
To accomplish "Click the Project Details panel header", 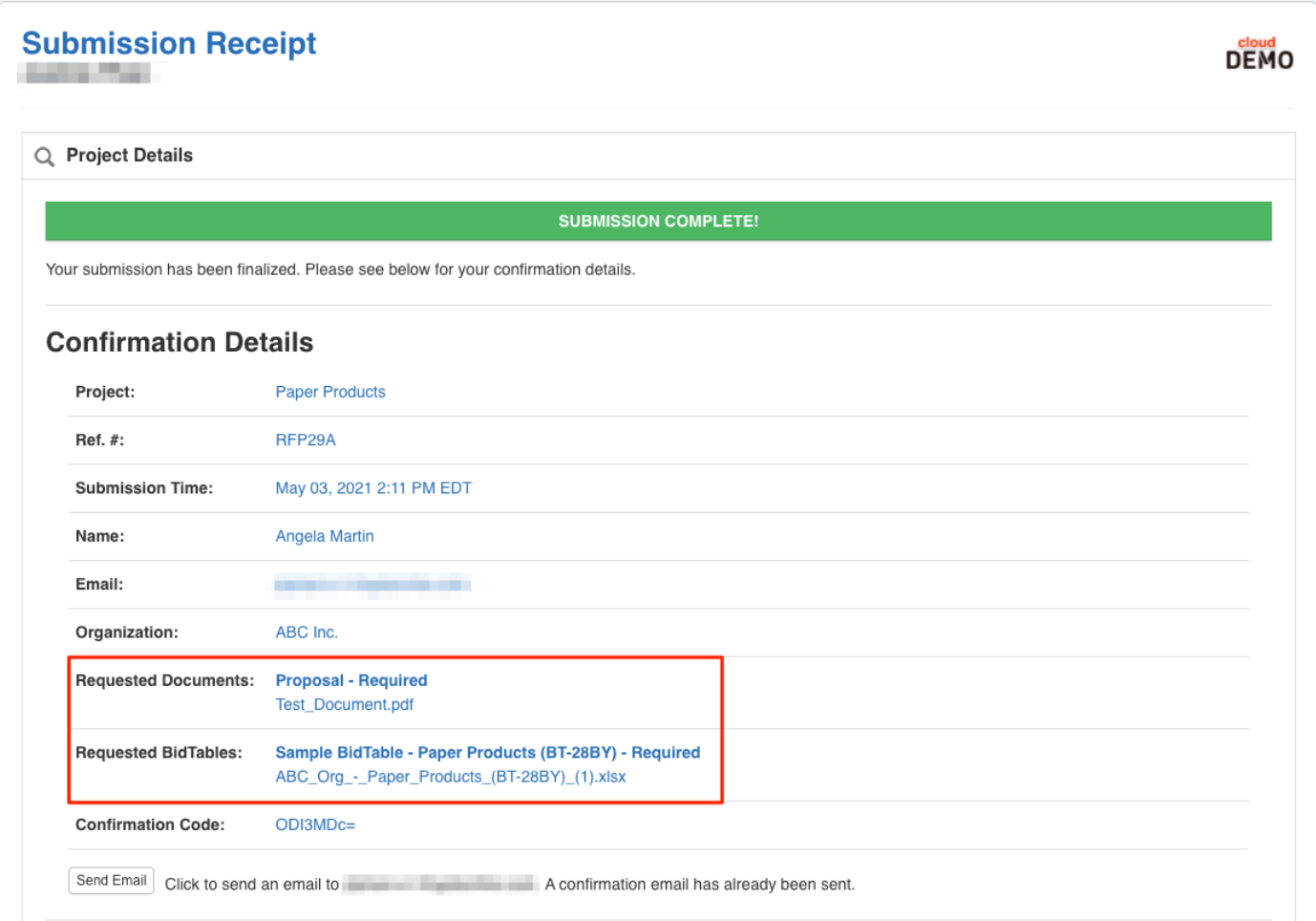I will point(659,156).
